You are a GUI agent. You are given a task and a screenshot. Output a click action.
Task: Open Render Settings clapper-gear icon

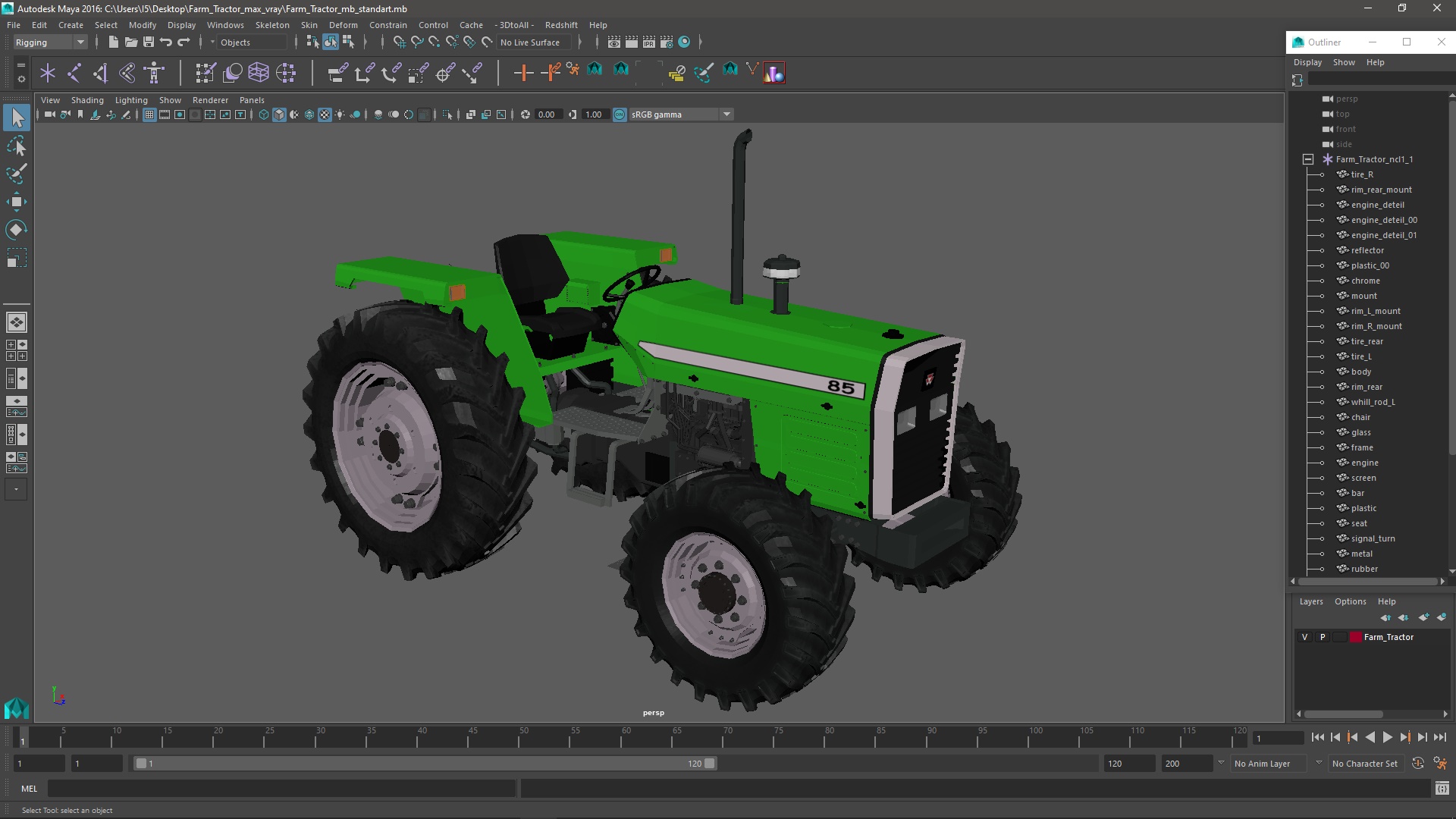click(667, 42)
